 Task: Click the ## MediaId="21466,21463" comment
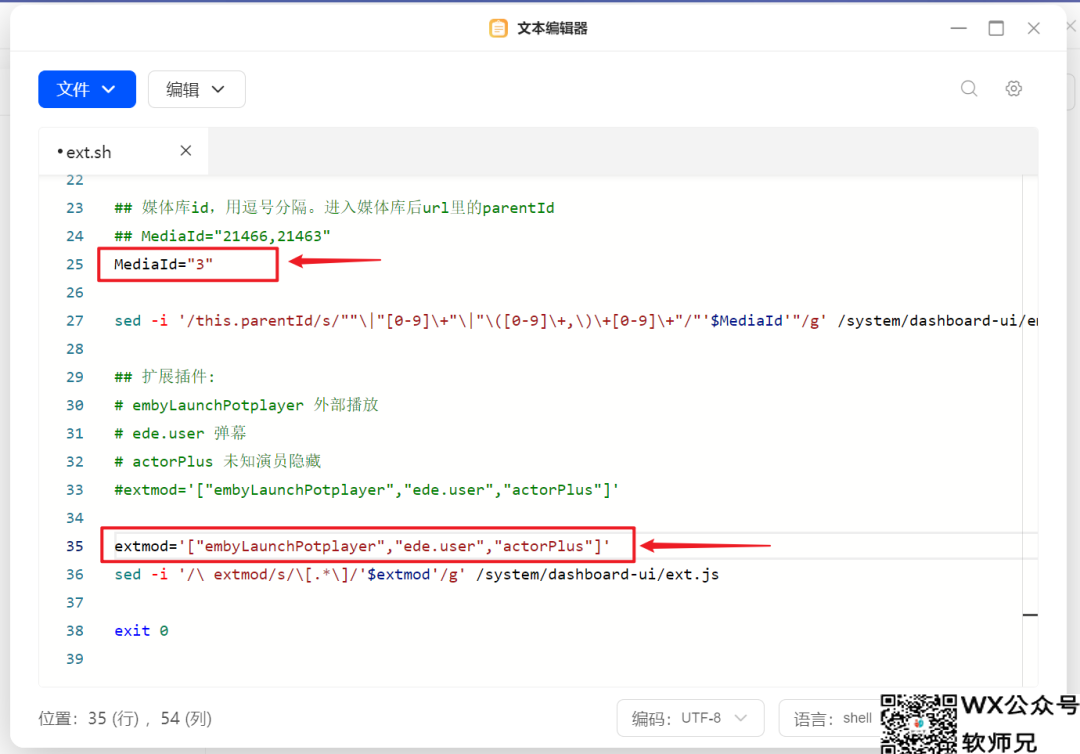[x=222, y=236]
